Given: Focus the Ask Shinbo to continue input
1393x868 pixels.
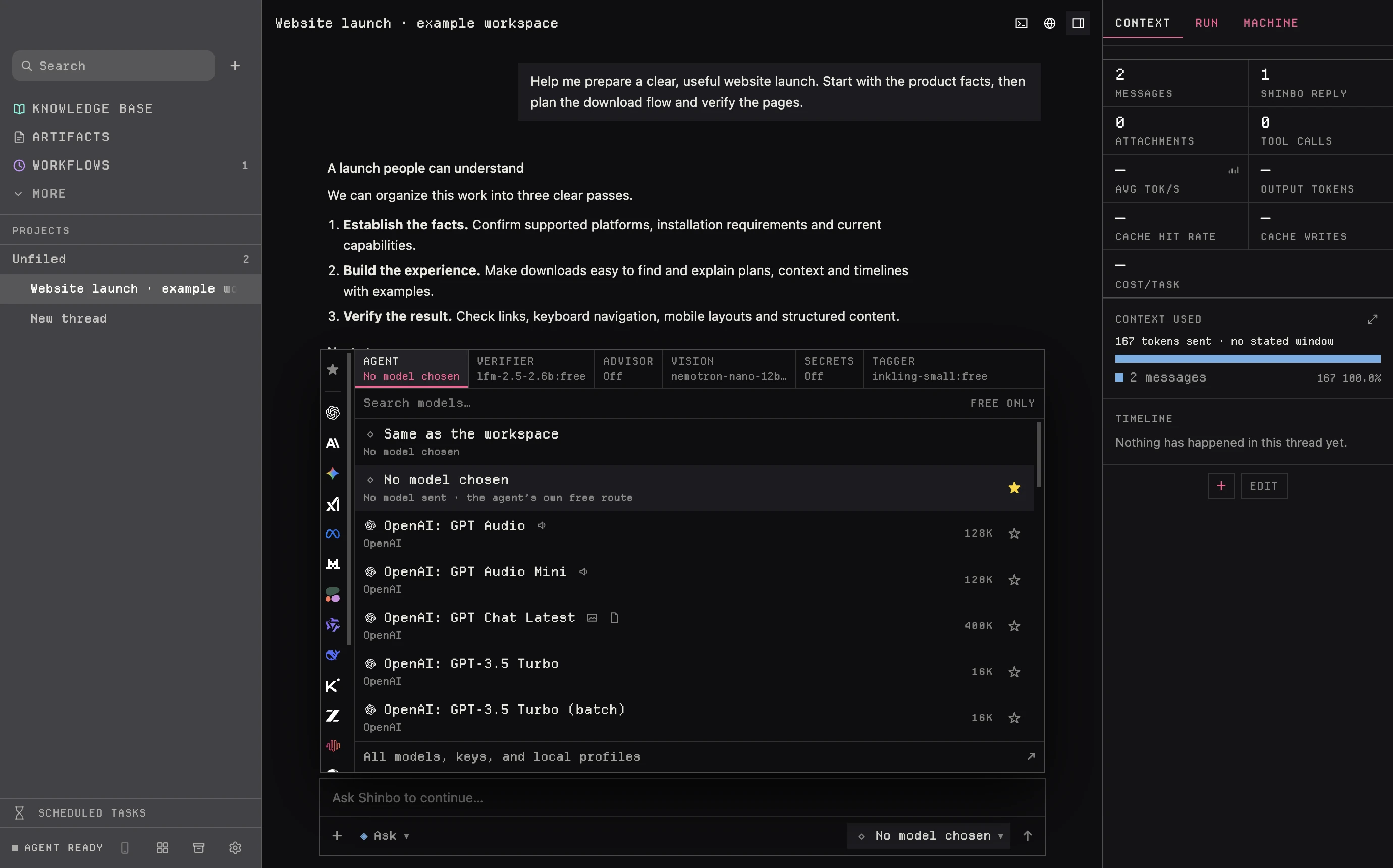Looking at the screenshot, I should point(682,797).
